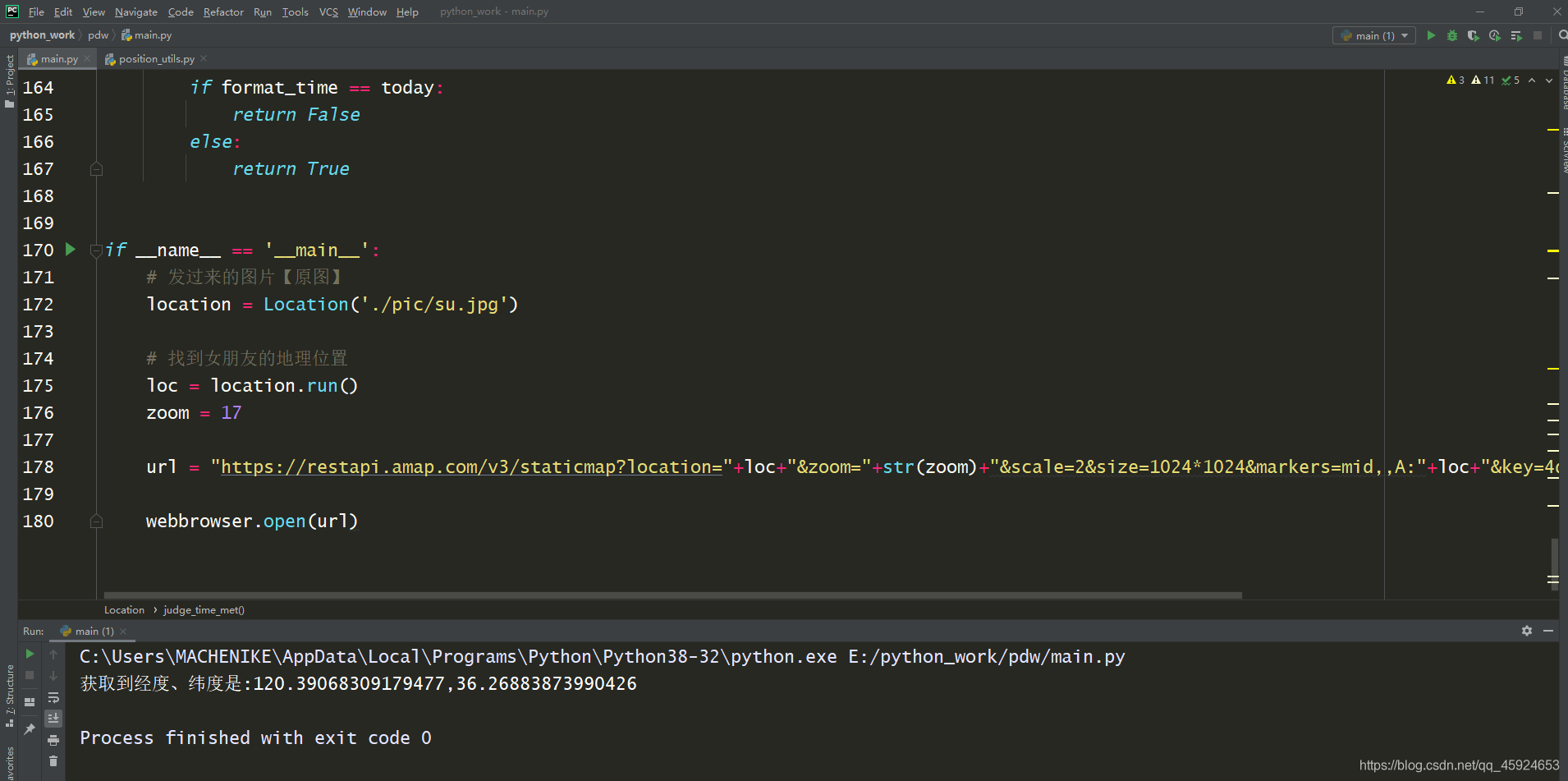Open the Code menu
Image resolution: width=1568 pixels, height=781 pixels.
[181, 11]
